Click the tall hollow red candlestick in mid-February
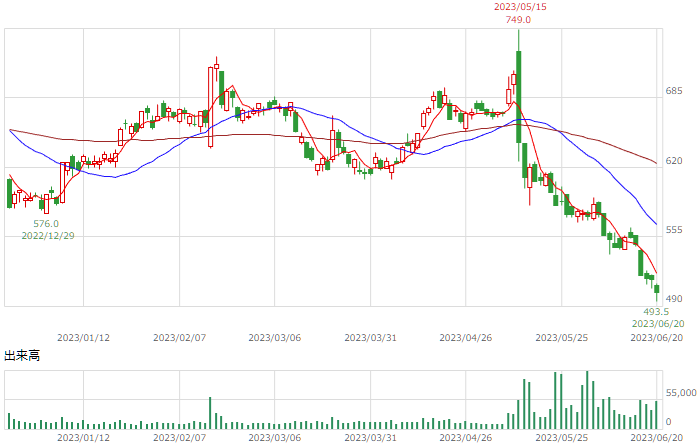697x446 pixels. tap(210, 107)
